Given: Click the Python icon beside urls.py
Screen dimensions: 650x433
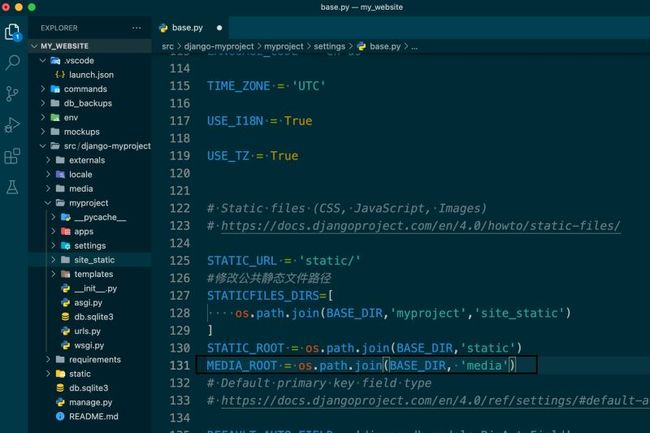Looking at the screenshot, I should pyautogui.click(x=65, y=331).
